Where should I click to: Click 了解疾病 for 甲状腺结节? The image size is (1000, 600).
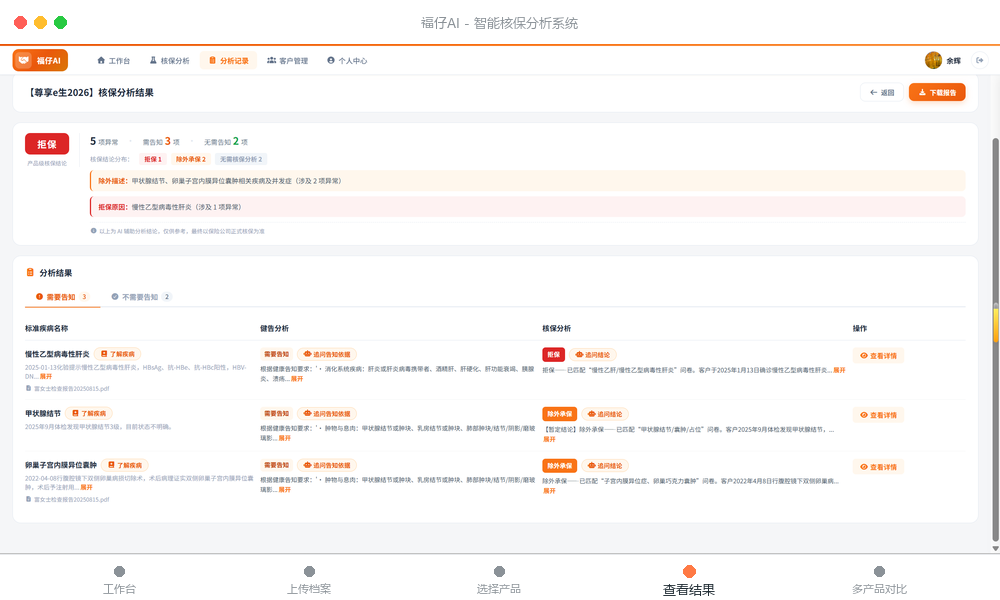tap(89, 413)
